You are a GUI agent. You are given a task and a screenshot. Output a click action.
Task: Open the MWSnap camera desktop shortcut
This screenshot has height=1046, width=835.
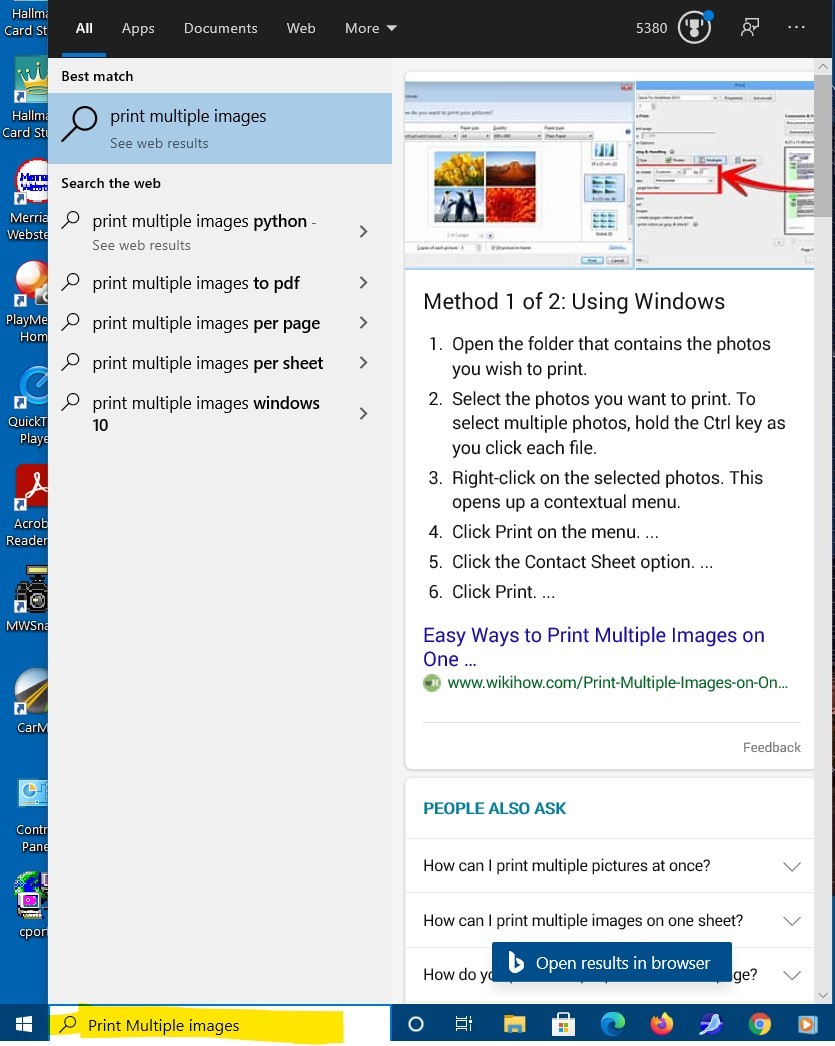(x=29, y=598)
